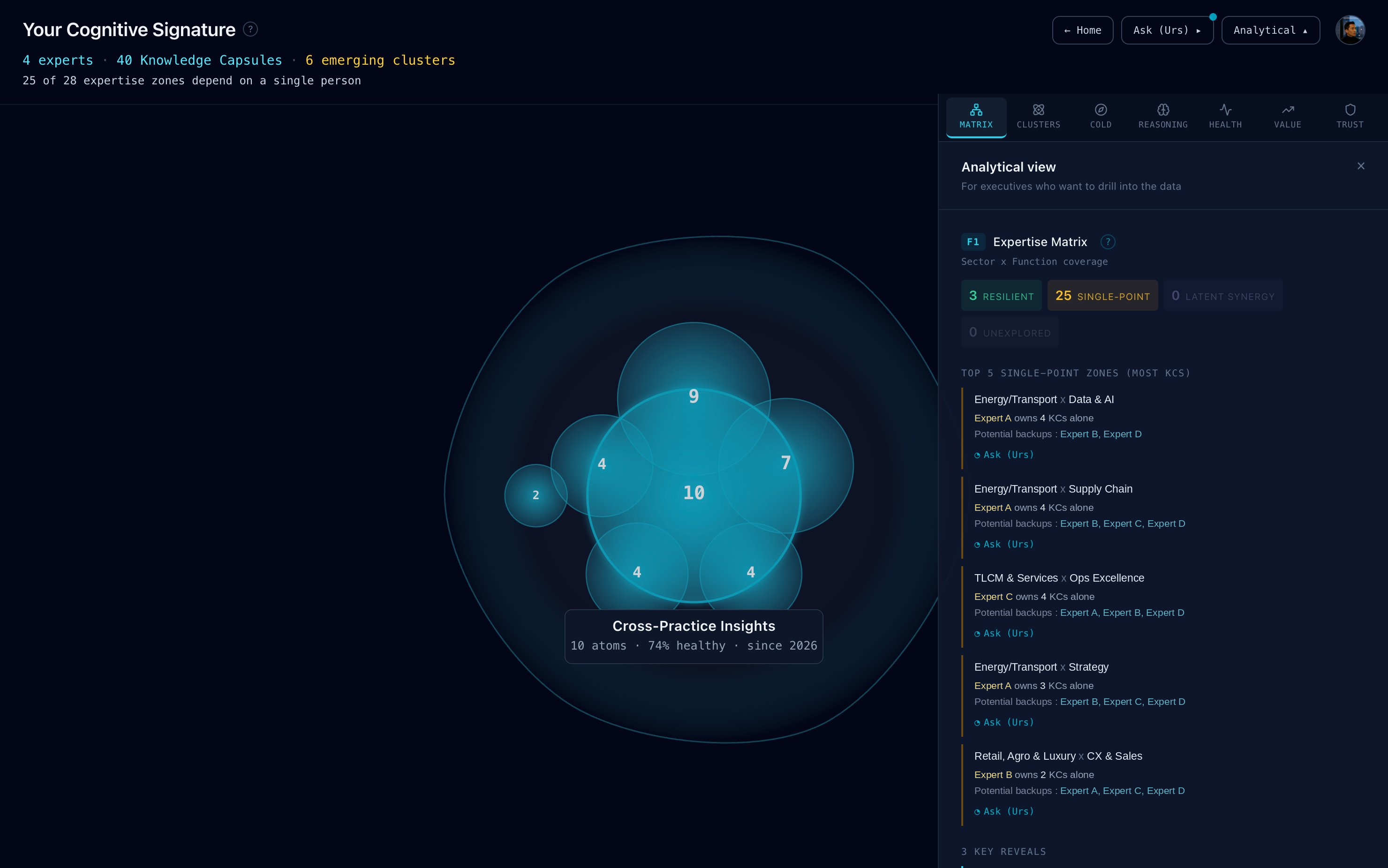Screen dimensions: 1388x868
Task: Ask (Urs) about TLCM & Services x Ops Excellence
Action: (1004, 633)
